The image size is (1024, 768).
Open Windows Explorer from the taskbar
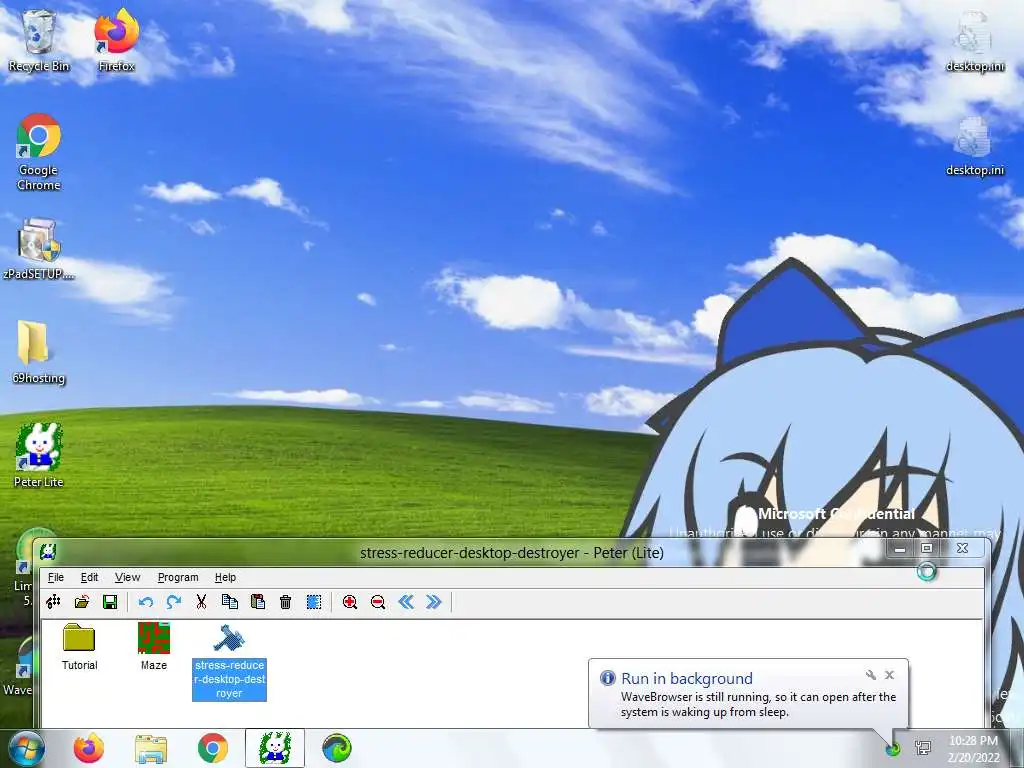(x=151, y=748)
